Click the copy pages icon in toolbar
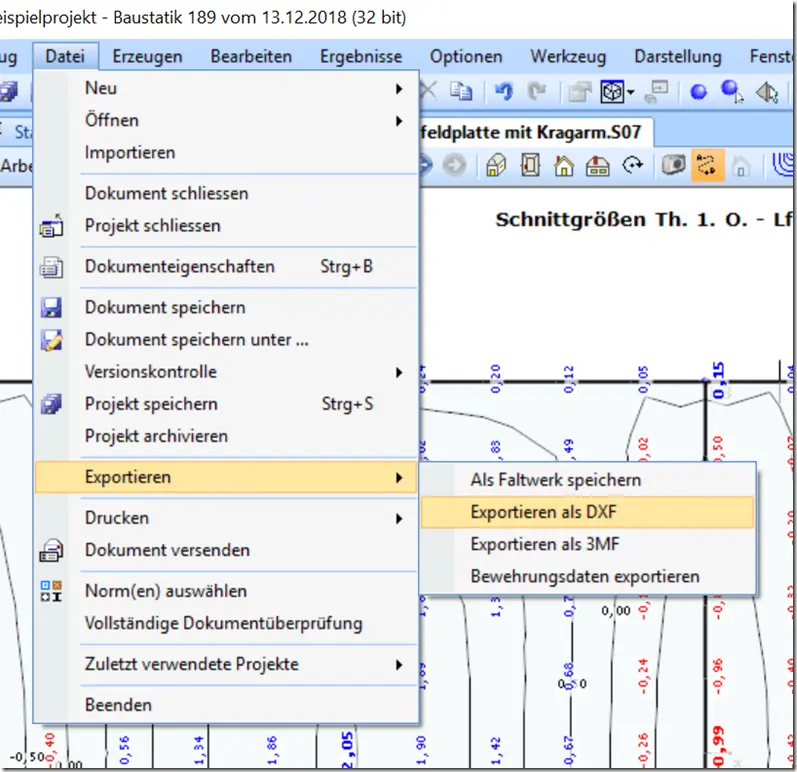Image resolution: width=797 pixels, height=772 pixels. tap(461, 91)
